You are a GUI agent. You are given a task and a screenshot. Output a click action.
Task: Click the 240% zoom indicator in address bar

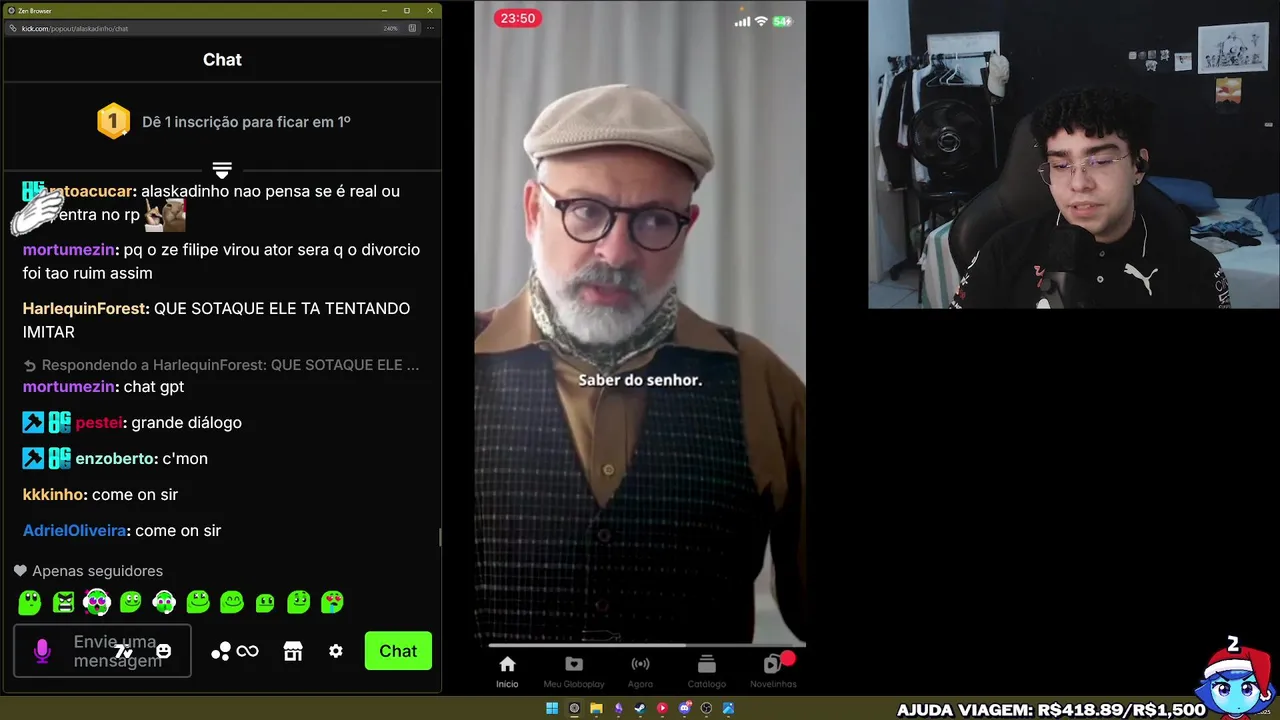click(x=391, y=28)
